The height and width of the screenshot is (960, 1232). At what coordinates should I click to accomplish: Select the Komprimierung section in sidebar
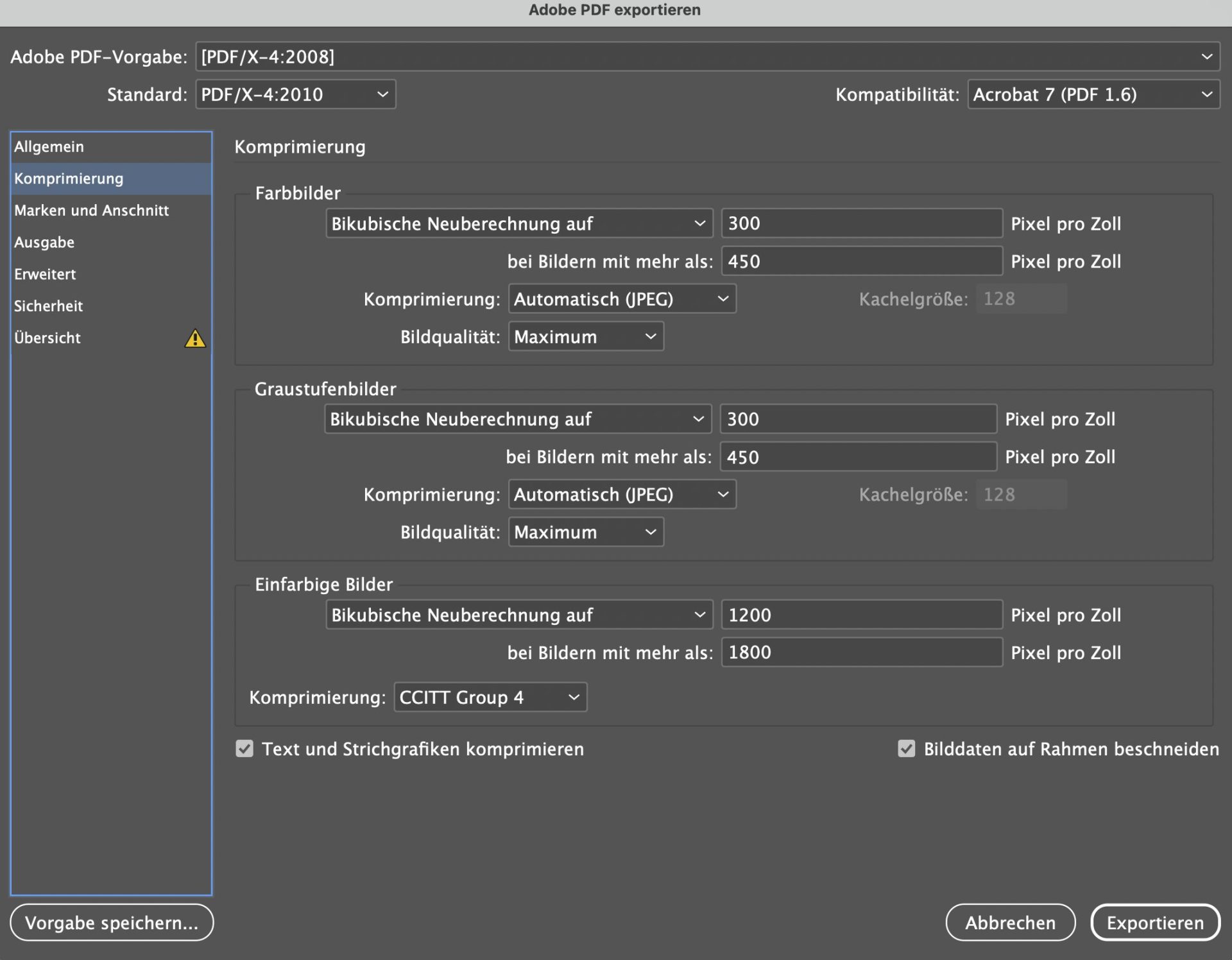click(x=111, y=178)
